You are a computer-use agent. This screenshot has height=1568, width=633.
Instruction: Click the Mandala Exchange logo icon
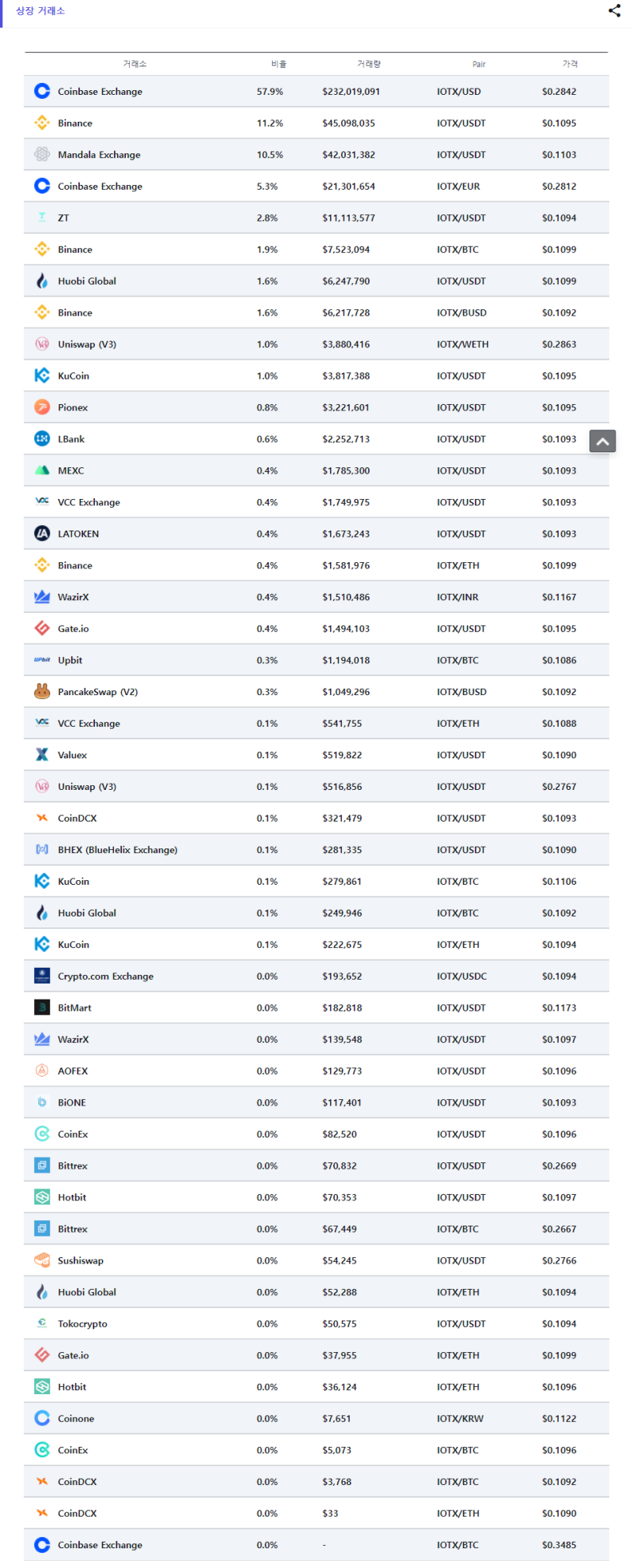coord(42,154)
